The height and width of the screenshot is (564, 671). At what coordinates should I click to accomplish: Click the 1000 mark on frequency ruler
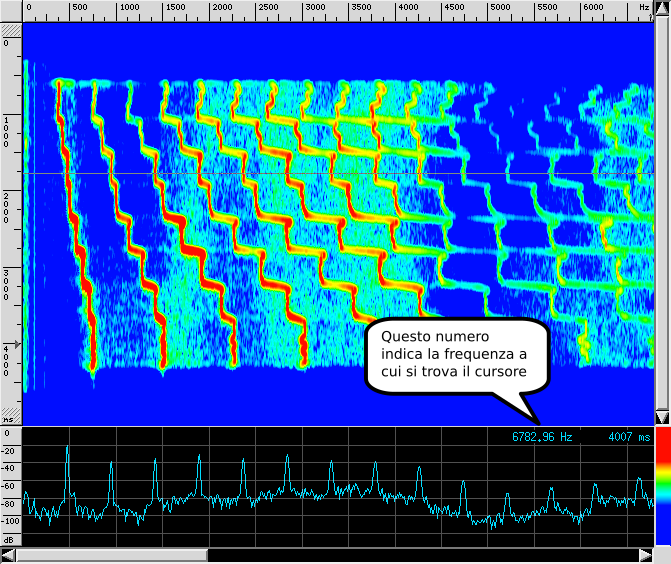[129, 7]
